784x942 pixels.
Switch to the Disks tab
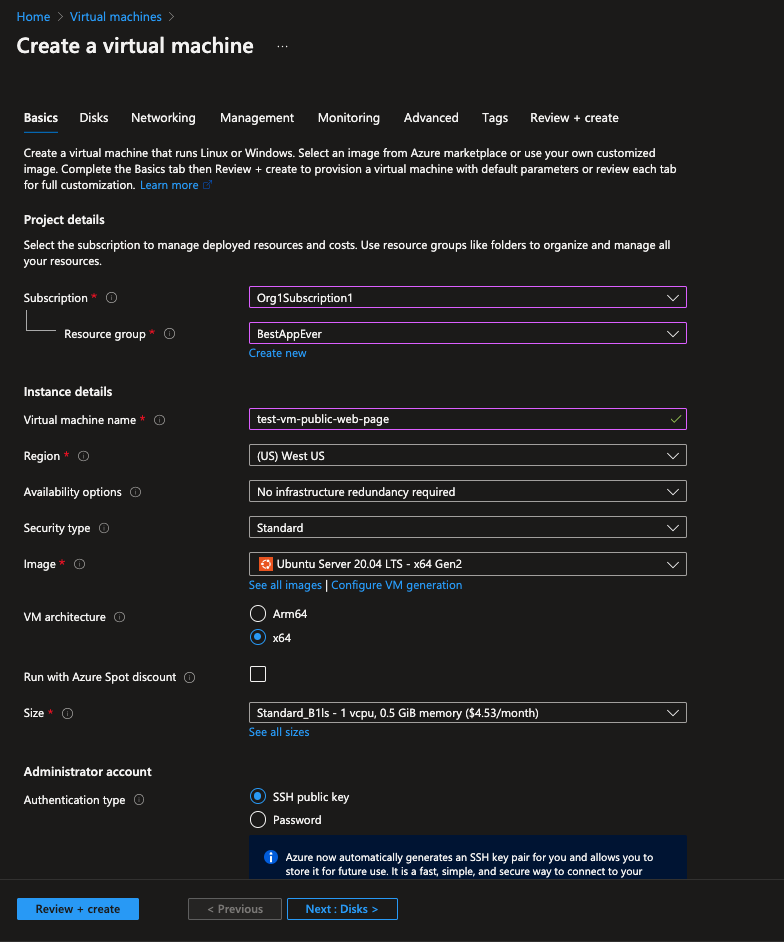click(94, 118)
